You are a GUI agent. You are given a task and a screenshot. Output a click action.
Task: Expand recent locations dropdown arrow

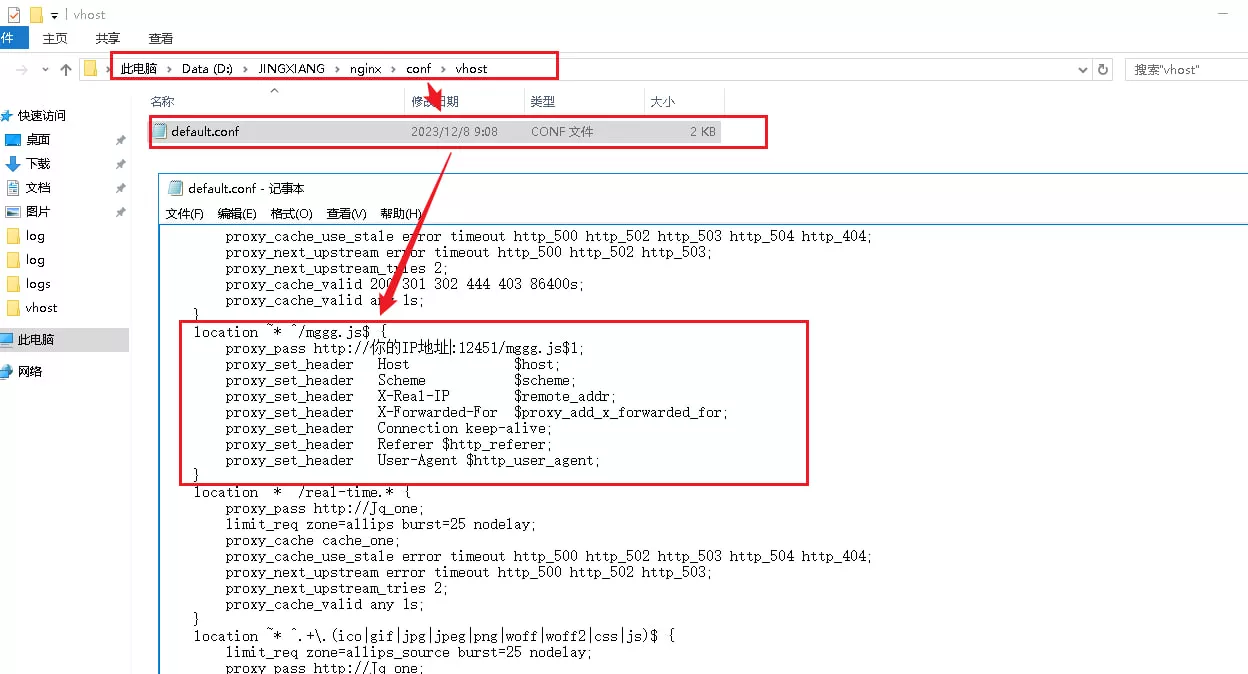pos(45,70)
